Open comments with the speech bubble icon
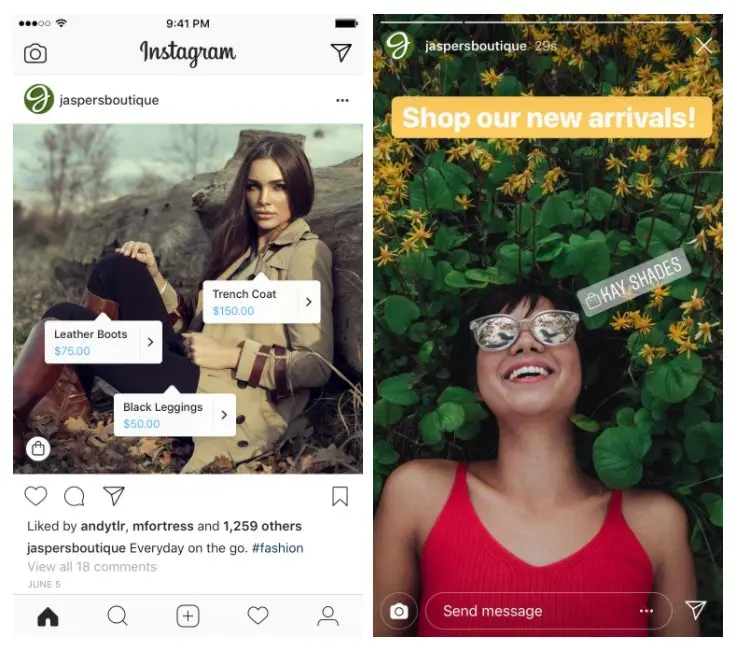 point(74,496)
